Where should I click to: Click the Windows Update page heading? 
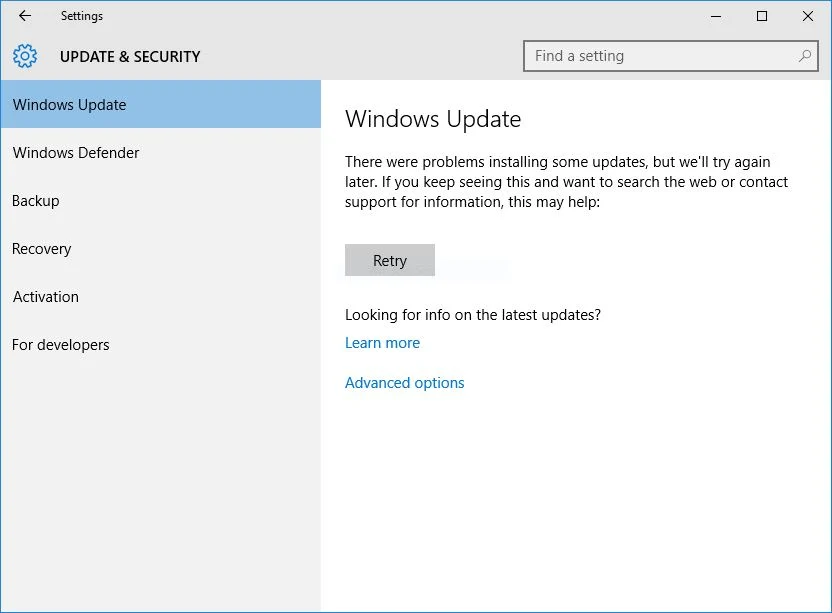pyautogui.click(x=433, y=119)
